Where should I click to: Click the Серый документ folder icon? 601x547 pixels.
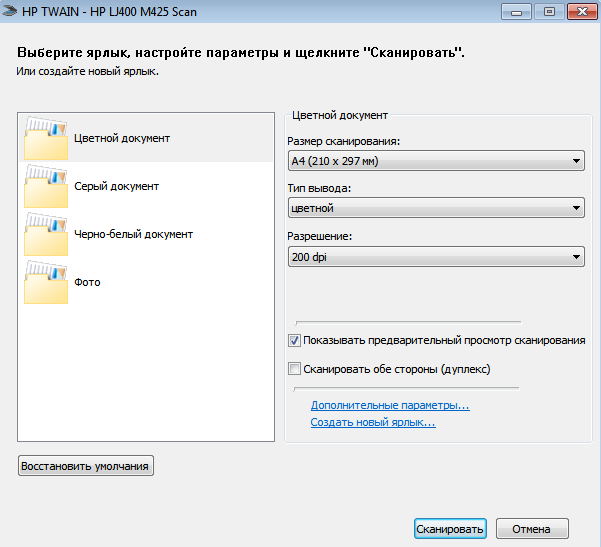point(45,186)
